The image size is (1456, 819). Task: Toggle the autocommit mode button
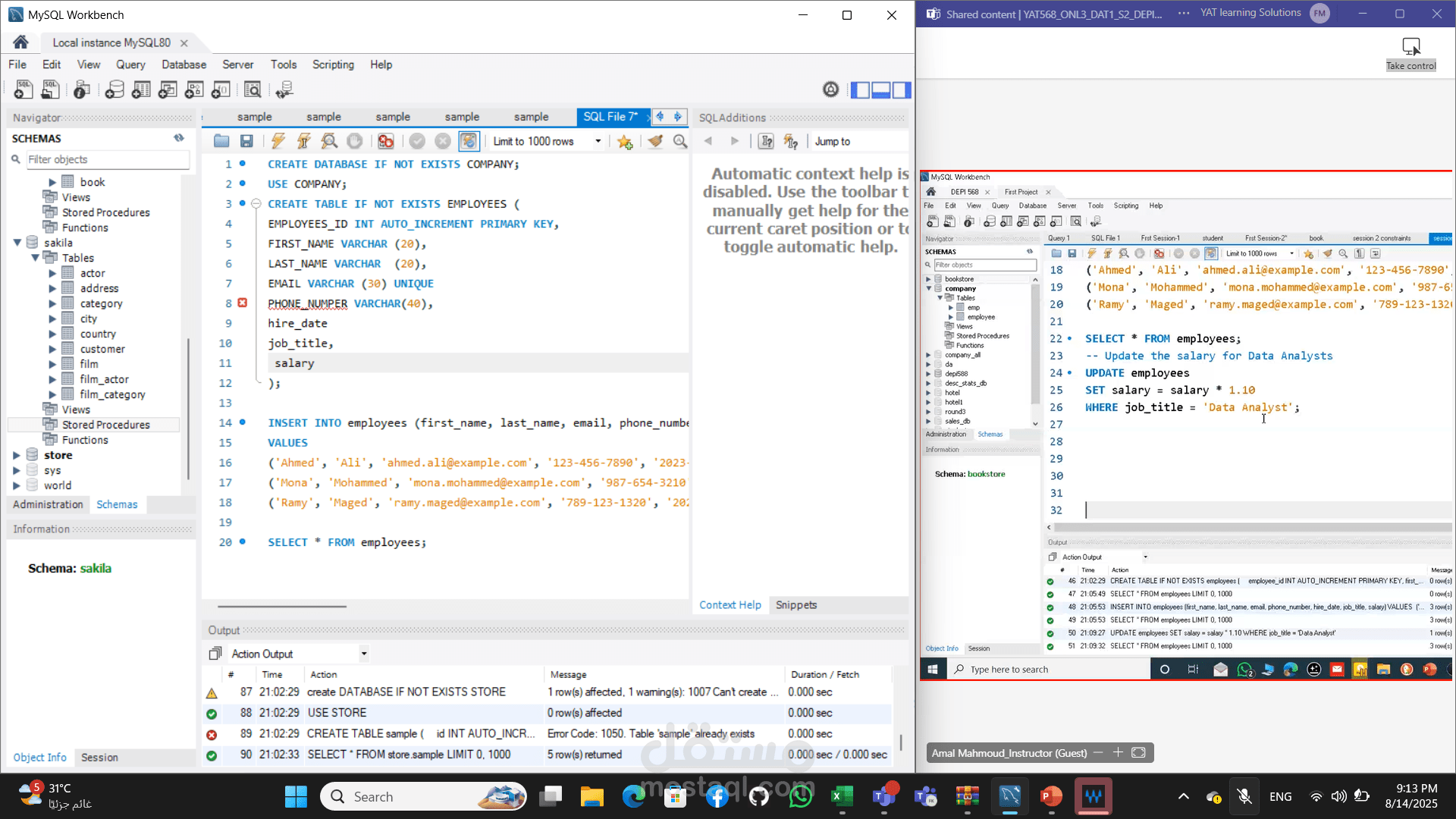(x=469, y=141)
